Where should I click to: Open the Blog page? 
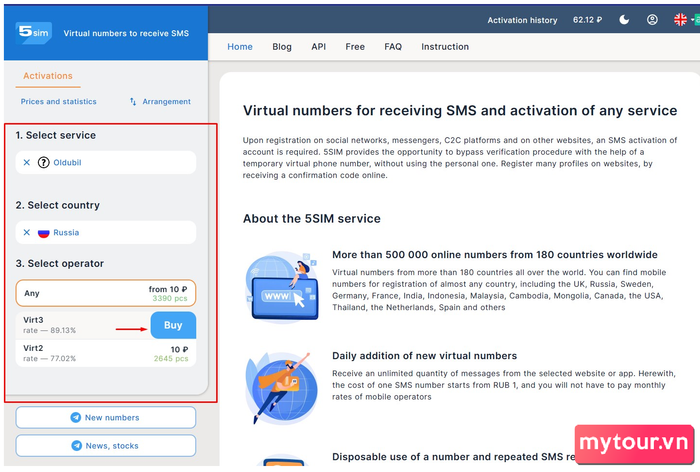tap(282, 47)
